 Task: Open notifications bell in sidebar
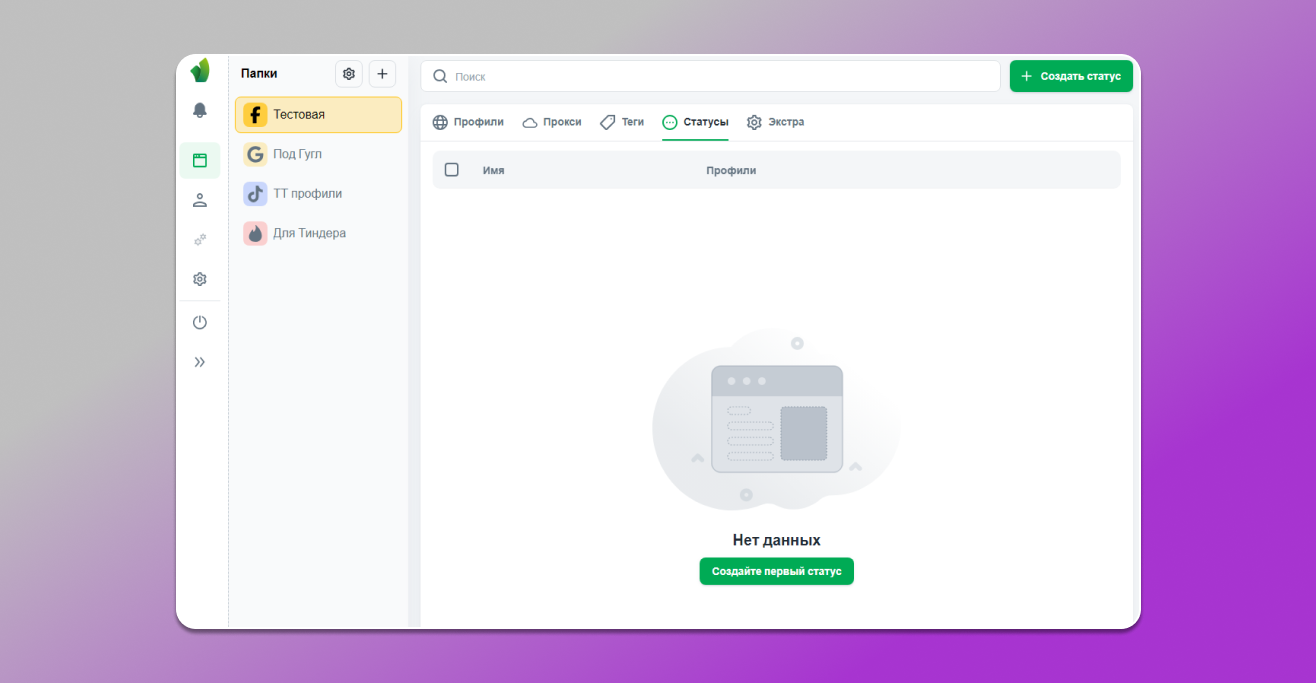point(200,110)
